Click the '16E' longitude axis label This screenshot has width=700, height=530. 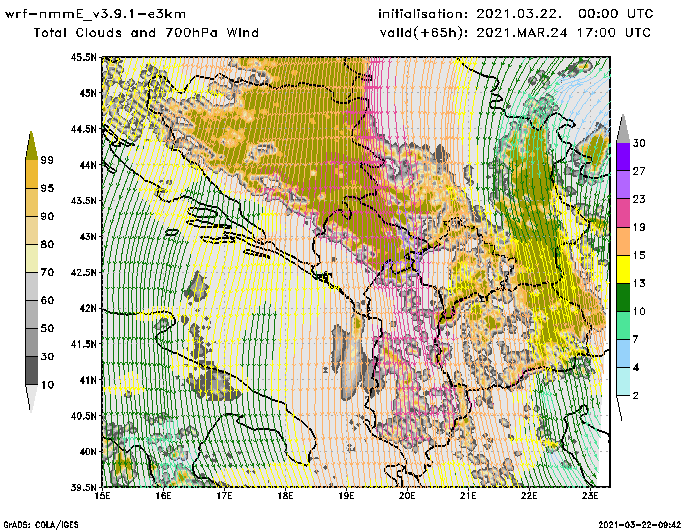coord(163,496)
